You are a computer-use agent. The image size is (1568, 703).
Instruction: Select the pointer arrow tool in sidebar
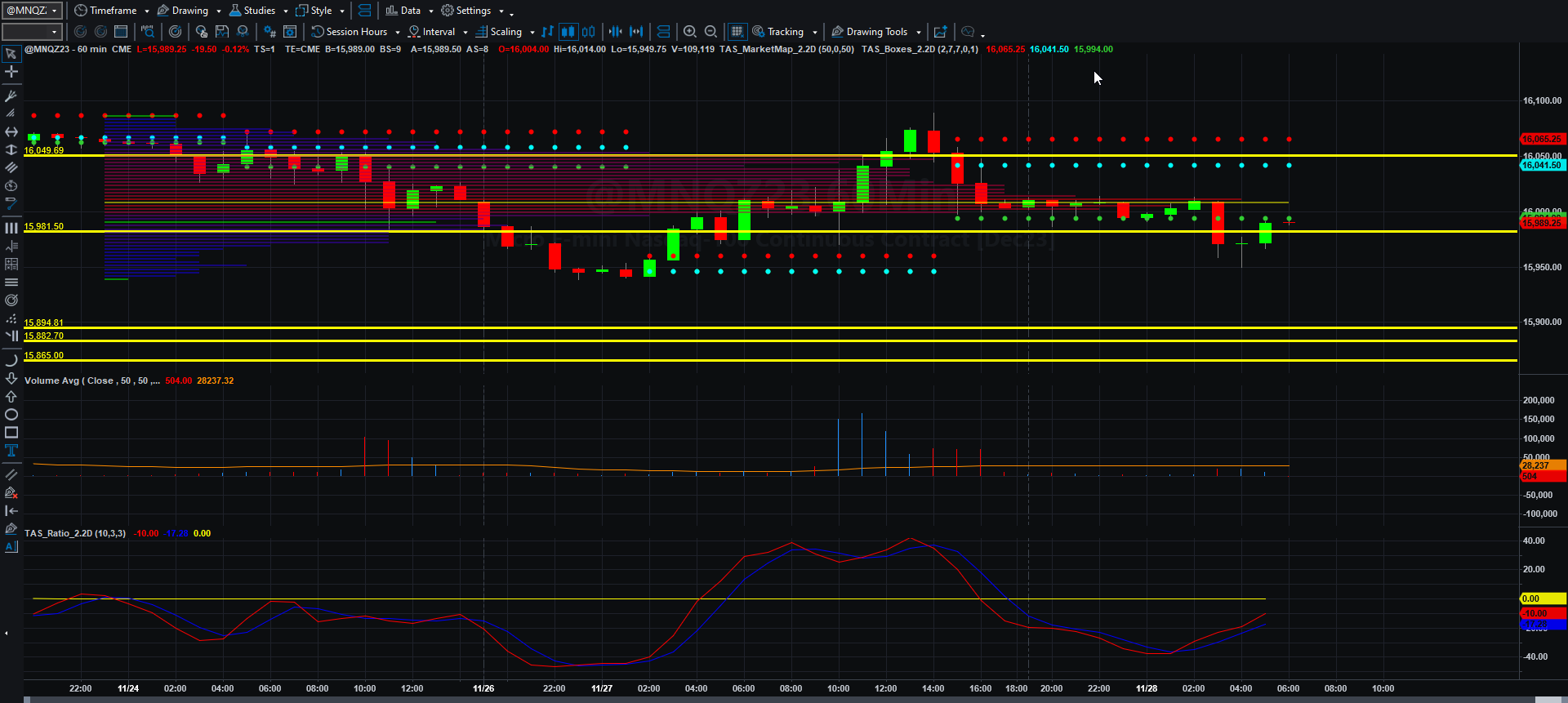click(x=11, y=54)
